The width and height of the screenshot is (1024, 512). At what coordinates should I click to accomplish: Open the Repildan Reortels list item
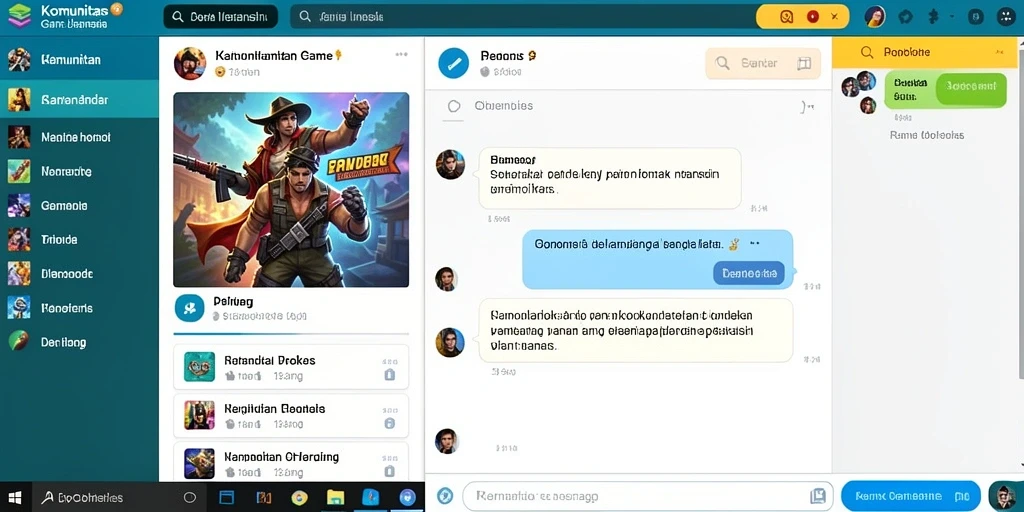(291, 416)
